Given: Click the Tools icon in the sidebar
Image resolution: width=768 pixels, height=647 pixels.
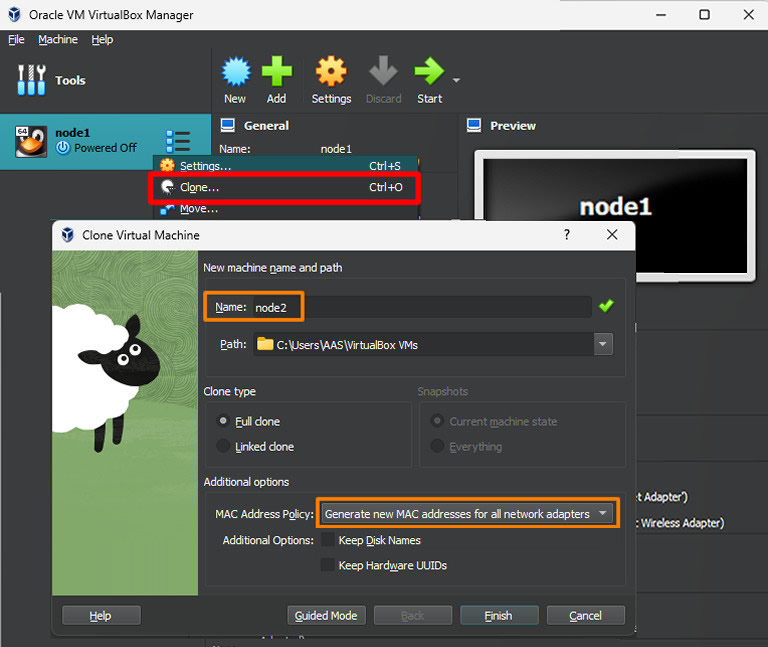Looking at the screenshot, I should click(31, 80).
